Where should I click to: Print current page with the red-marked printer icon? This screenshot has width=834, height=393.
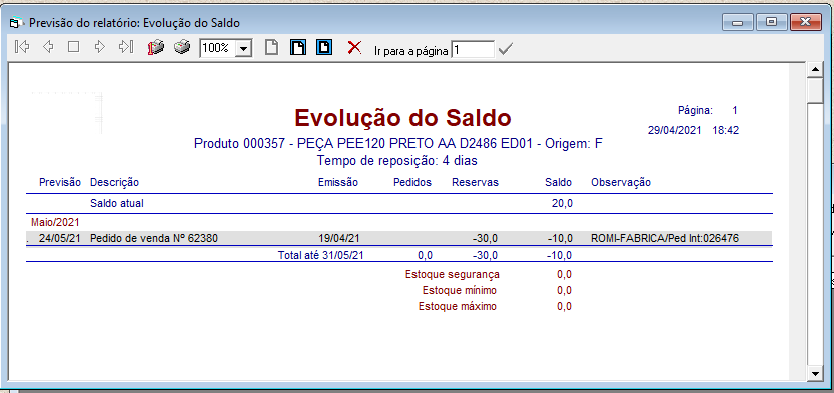coord(155,47)
